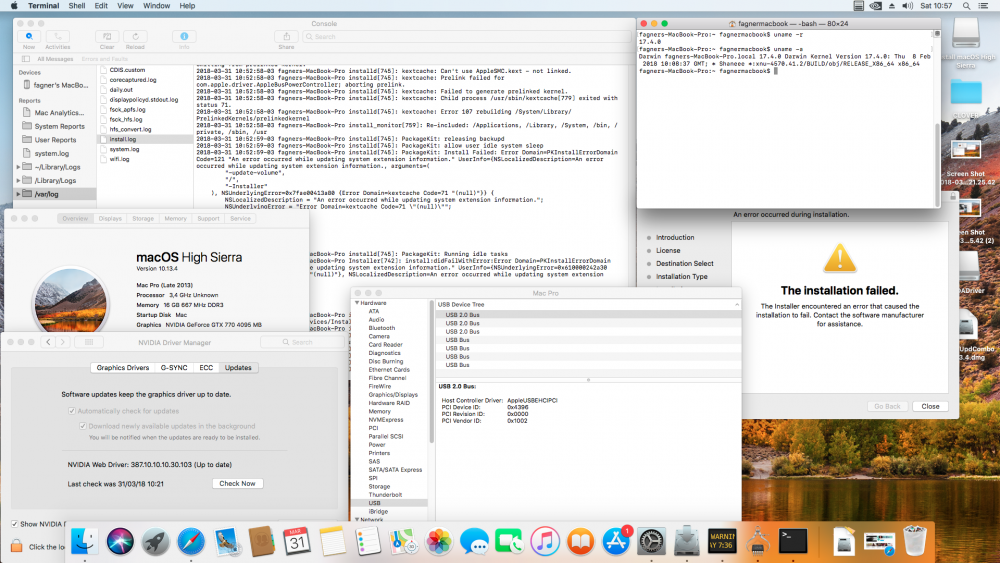Open Finder from the Dock
Viewport: 1000px width, 563px height.
point(84,541)
